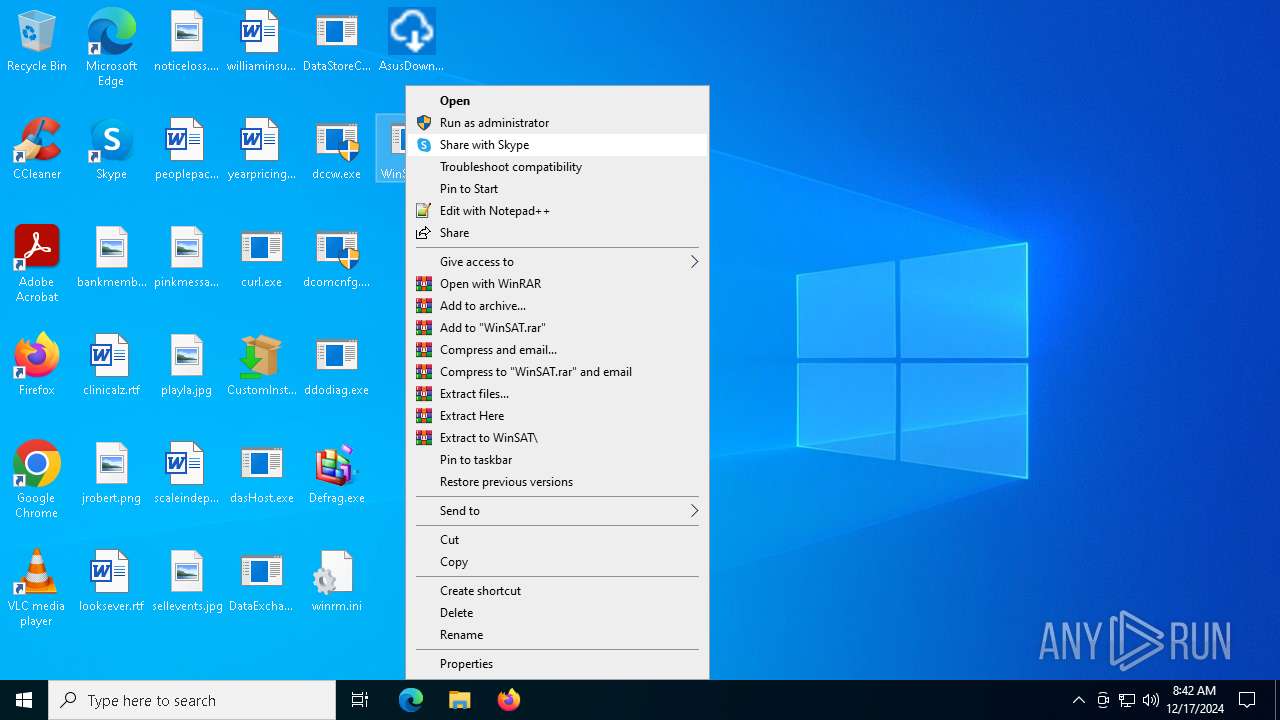Select the winrm.ini file icon
1280x720 pixels.
point(336,581)
